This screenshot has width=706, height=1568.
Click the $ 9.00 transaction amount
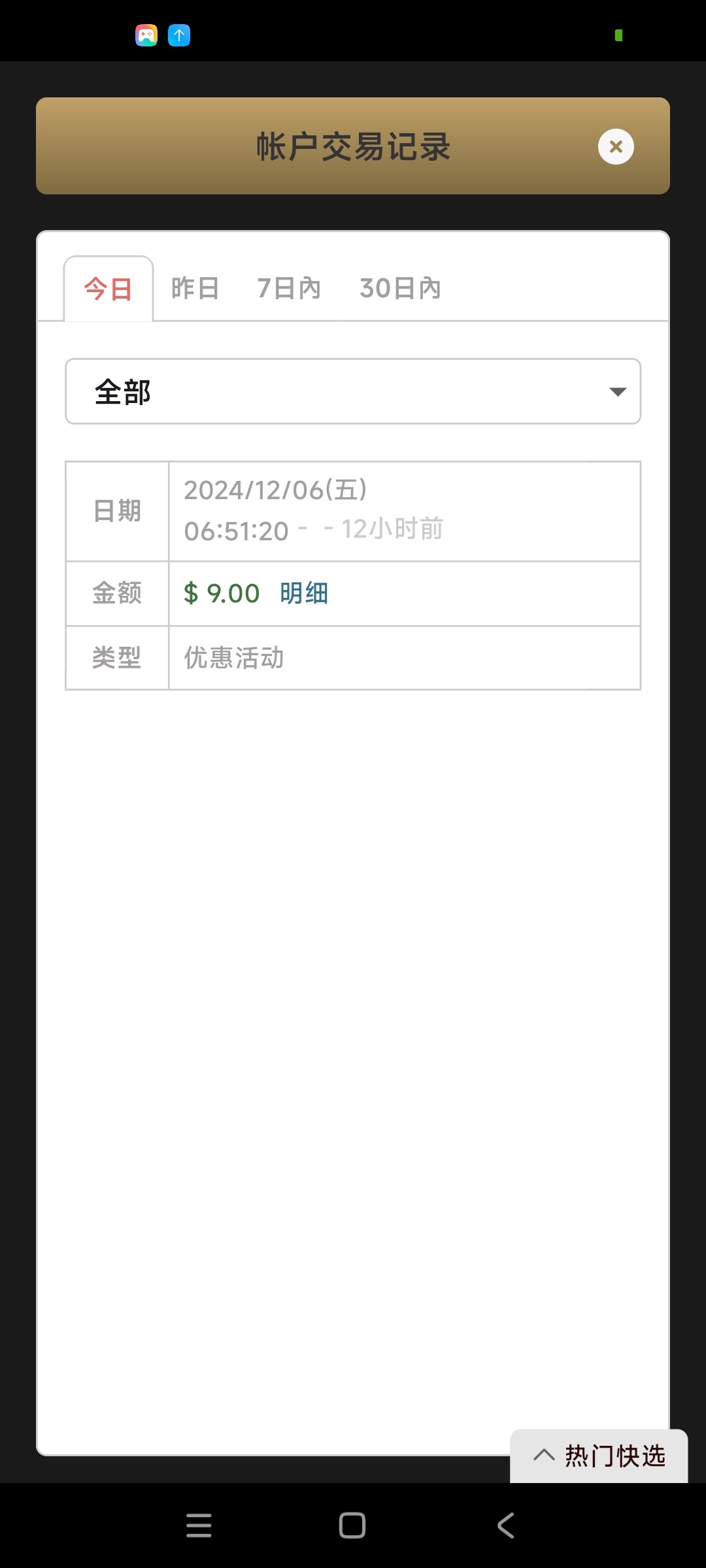coord(222,593)
